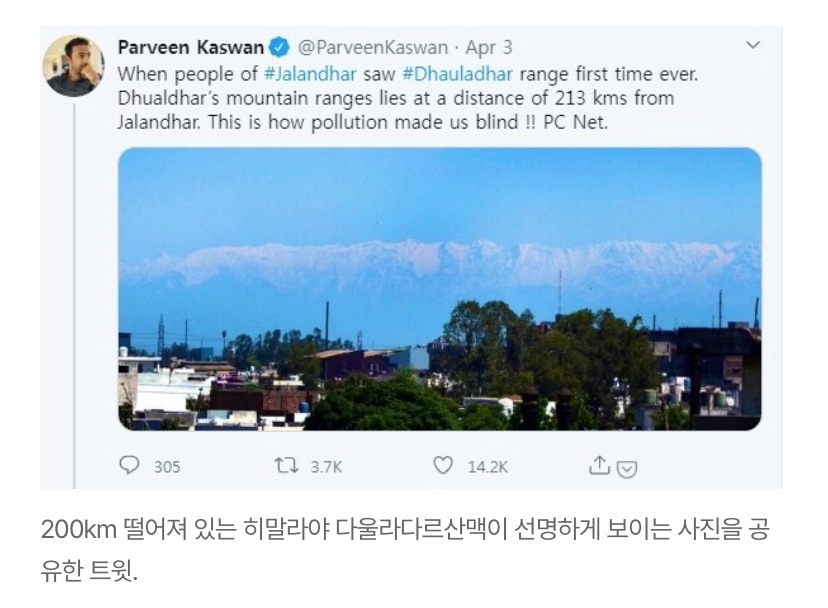
Task: Click the 3.7K retweets count
Action: click(327, 466)
